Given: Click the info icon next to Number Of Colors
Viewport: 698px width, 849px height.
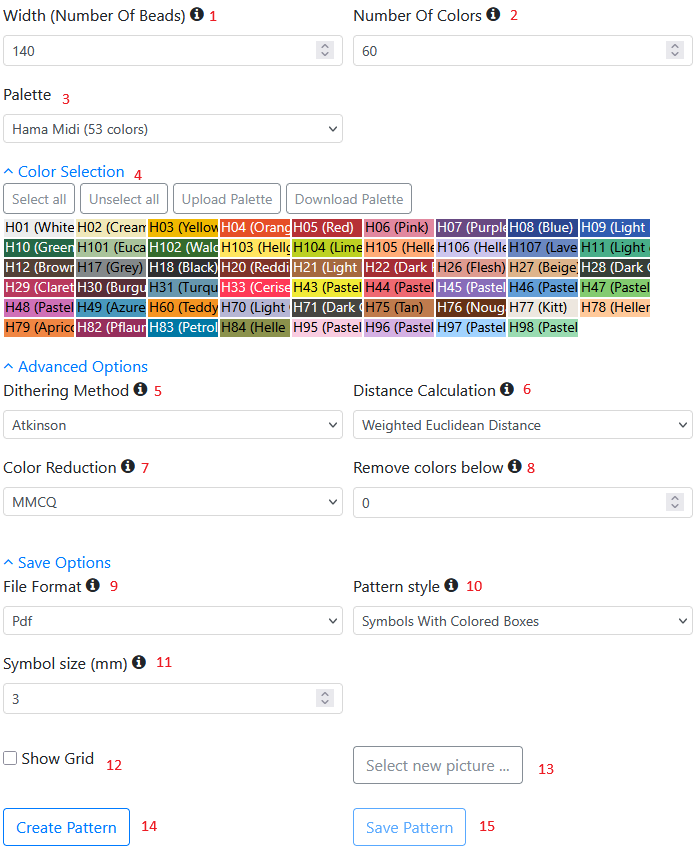Looking at the screenshot, I should [x=493, y=14].
